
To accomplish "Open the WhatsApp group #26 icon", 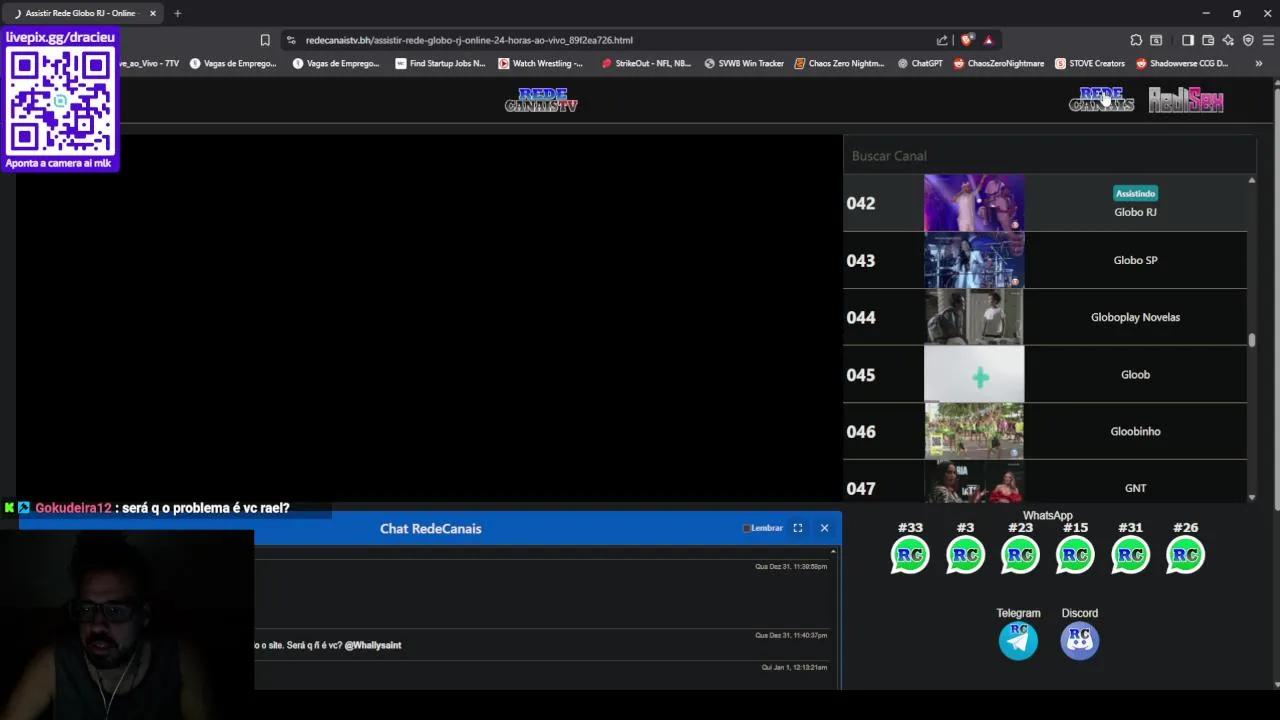I will (1185, 555).
